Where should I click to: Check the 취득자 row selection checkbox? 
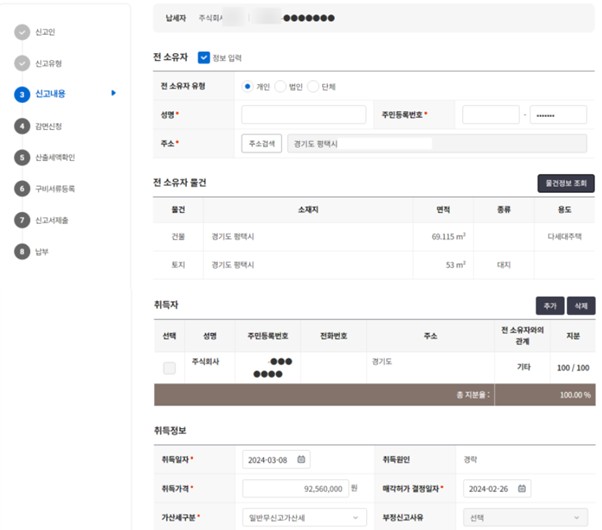point(169,368)
